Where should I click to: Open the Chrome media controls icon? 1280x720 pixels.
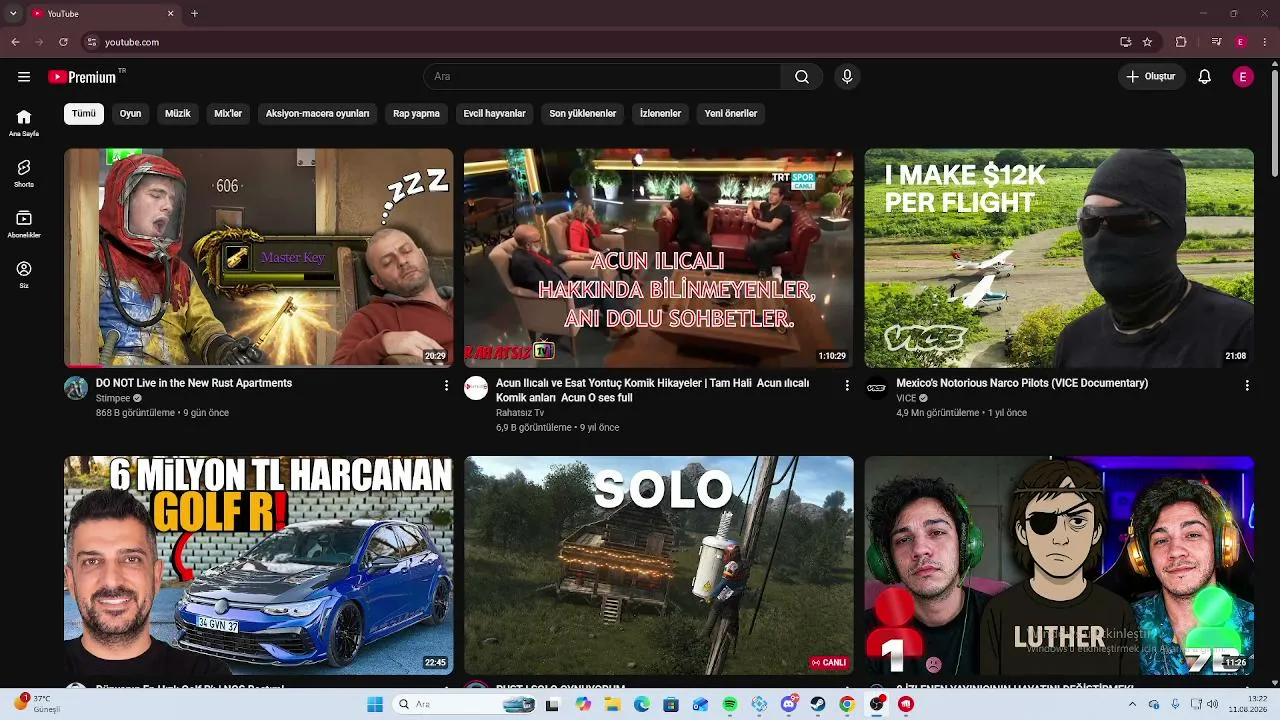[x=1217, y=42]
